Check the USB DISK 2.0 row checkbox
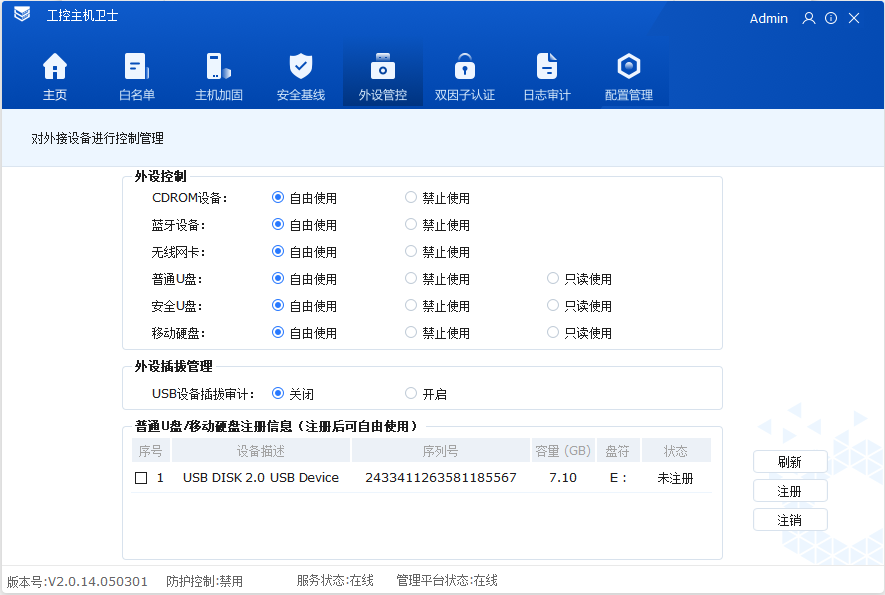 click(x=139, y=478)
